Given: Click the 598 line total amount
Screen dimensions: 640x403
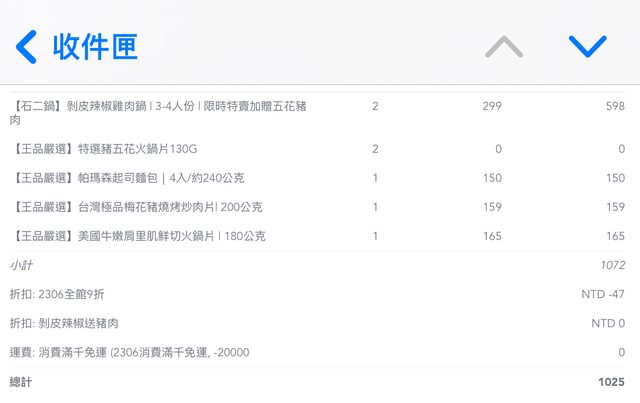Looking at the screenshot, I should 614,105.
